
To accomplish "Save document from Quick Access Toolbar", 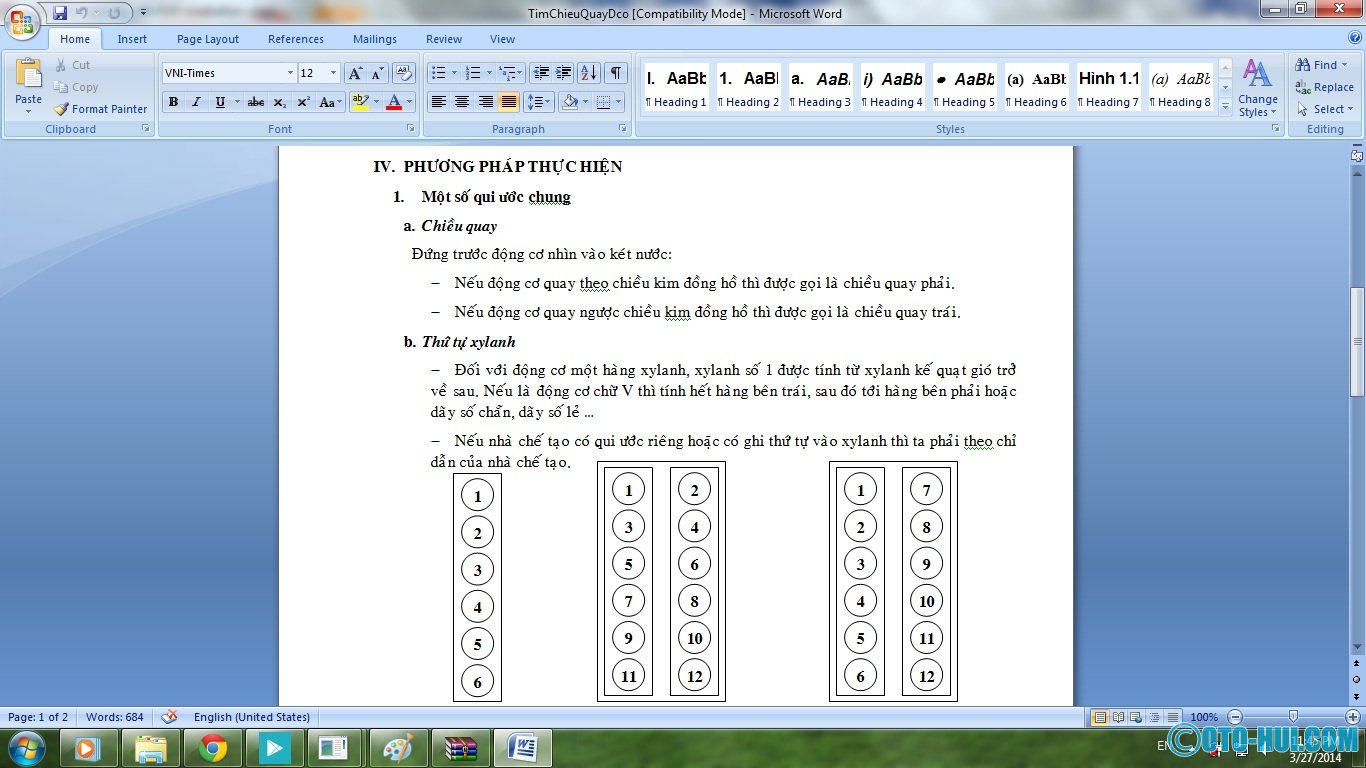I will (x=60, y=13).
